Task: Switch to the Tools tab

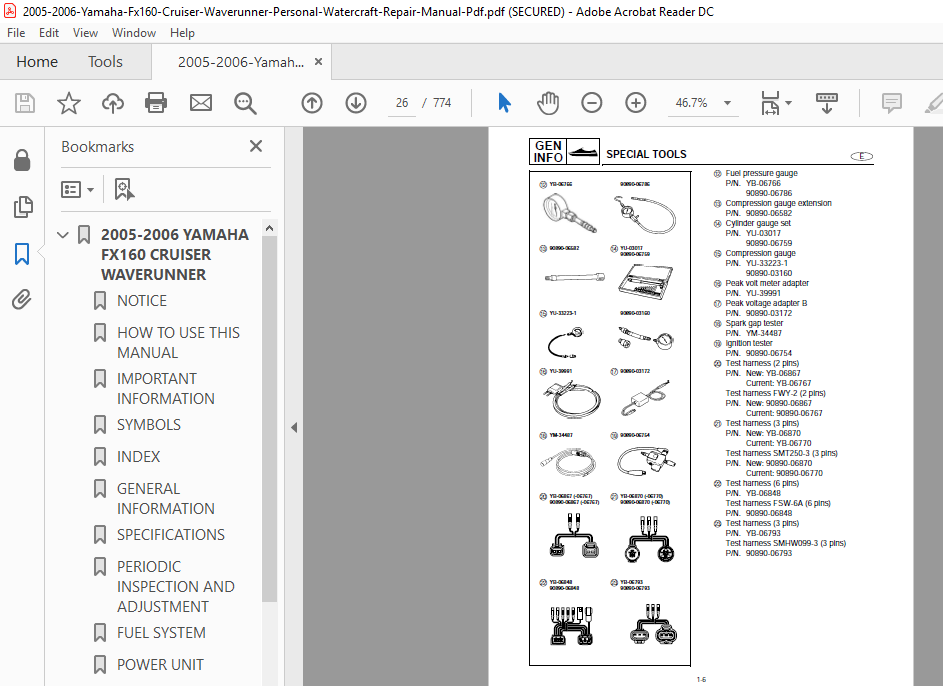Action: pos(105,62)
